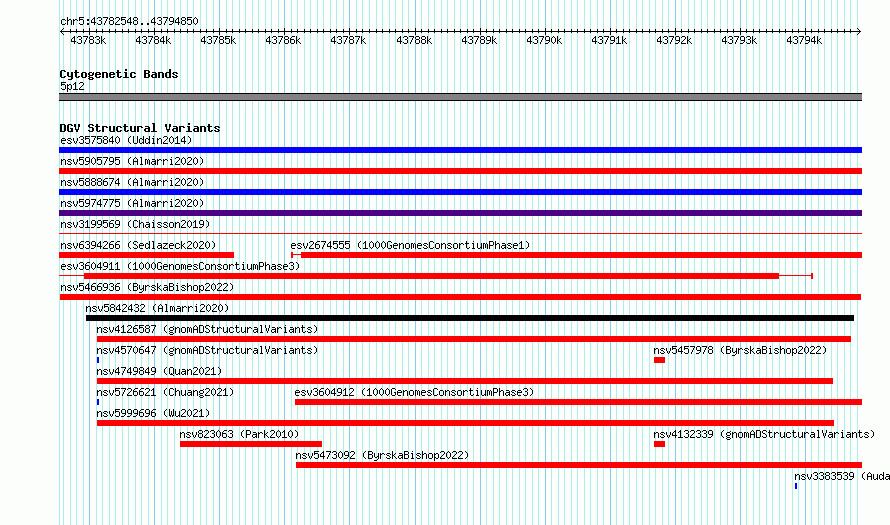Viewport: 890px width, 525px height.
Task: Select the red nsv5466936 variant bar
Action: coord(460,297)
